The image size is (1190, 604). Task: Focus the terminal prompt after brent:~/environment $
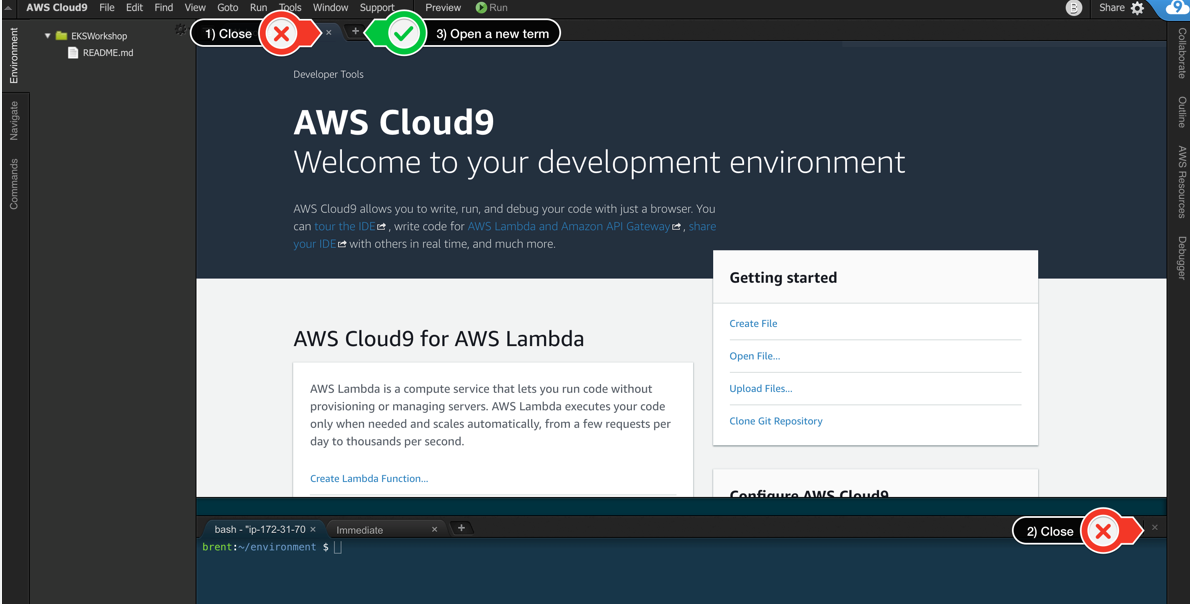tap(338, 547)
